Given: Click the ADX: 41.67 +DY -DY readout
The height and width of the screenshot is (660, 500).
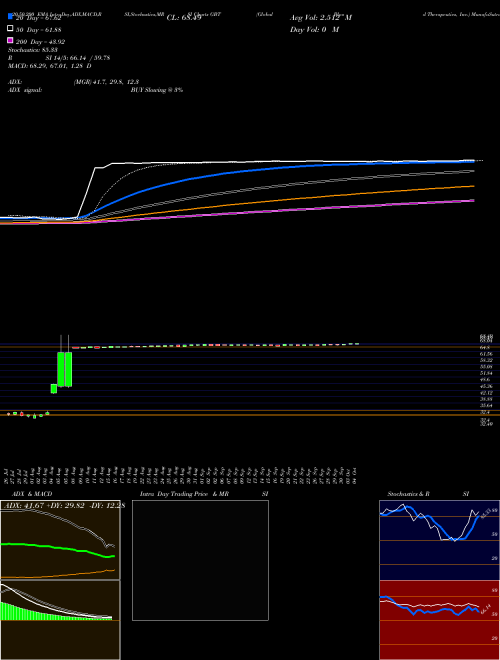Looking at the screenshot, I should tap(64, 506).
